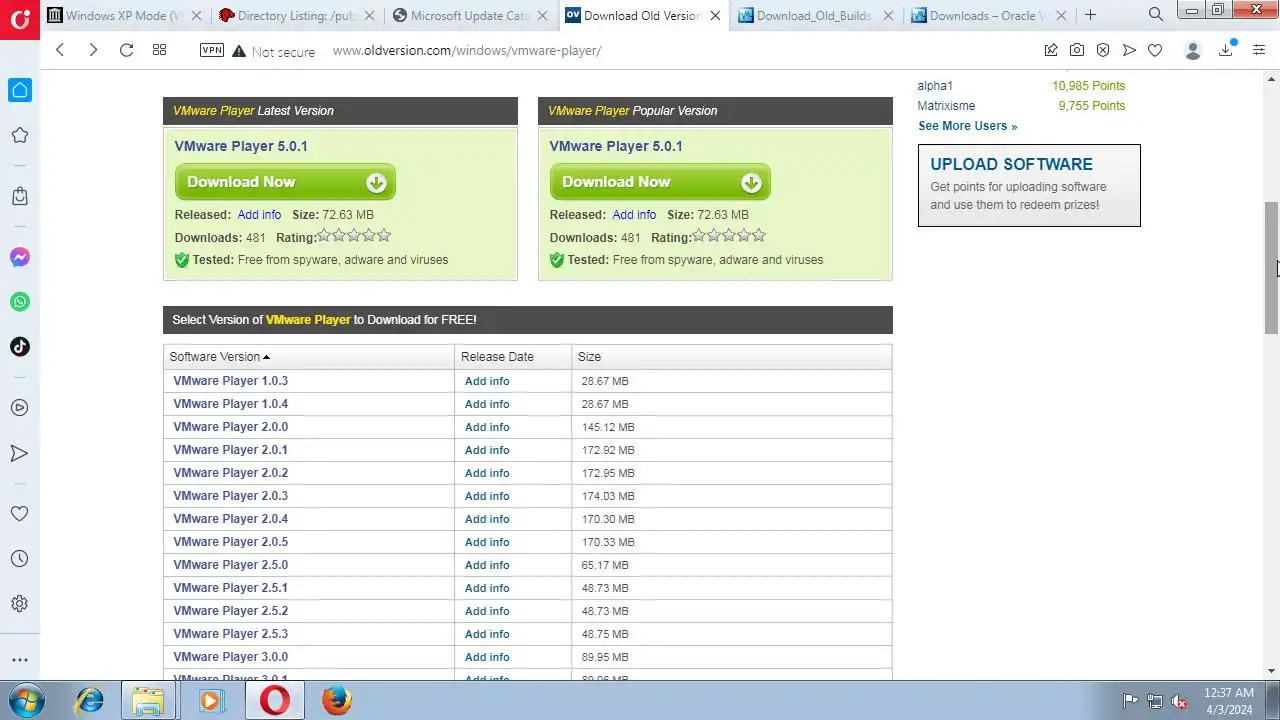Click Download Now under Popular Version
Viewport: 1280px width, 720px height.
click(x=660, y=182)
